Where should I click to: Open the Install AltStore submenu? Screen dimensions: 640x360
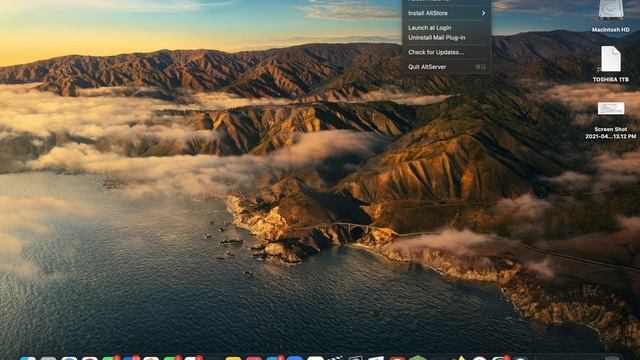(447, 13)
